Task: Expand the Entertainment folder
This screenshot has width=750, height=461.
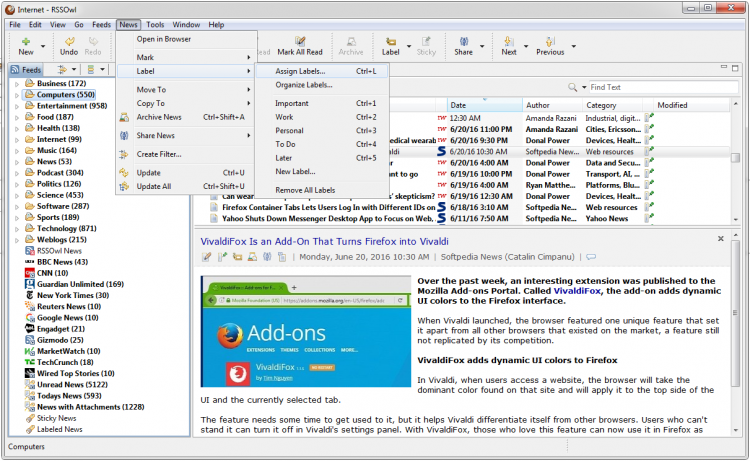Action: coord(17,106)
